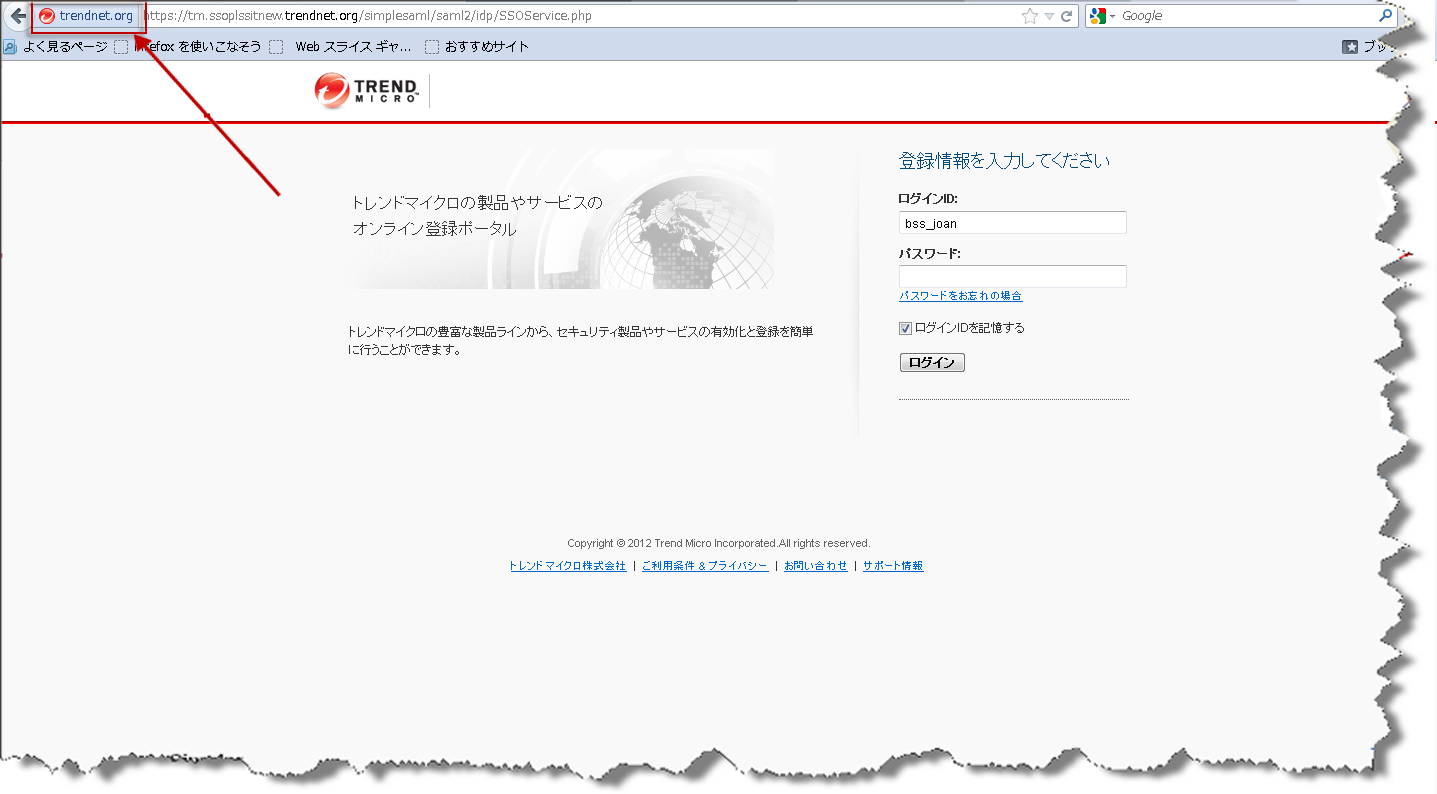Screen dimensions: 1437x794
Task: Click the パスワード input field
Action: pos(1012,276)
